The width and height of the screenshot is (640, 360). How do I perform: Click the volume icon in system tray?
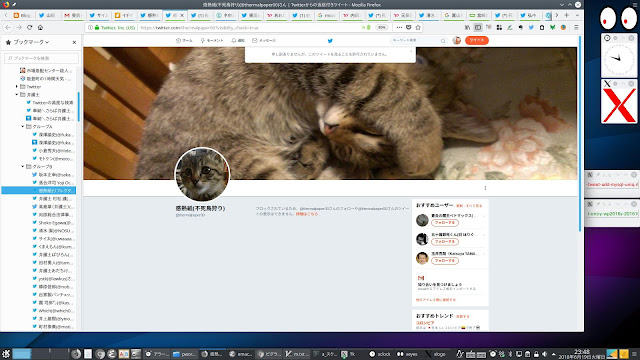click(544, 354)
